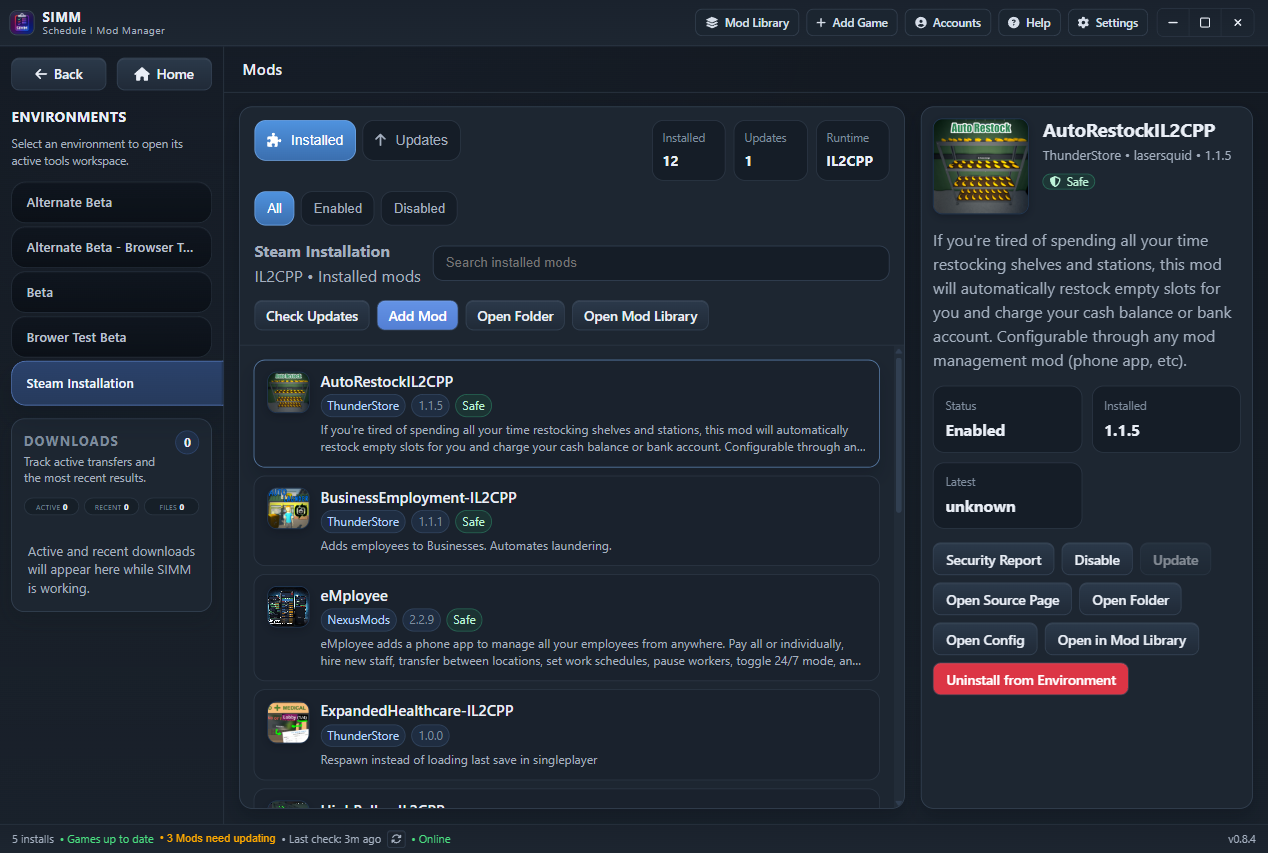This screenshot has height=853, width=1268.
Task: Open the Mod Library from top bar
Action: pyautogui.click(x=747, y=23)
